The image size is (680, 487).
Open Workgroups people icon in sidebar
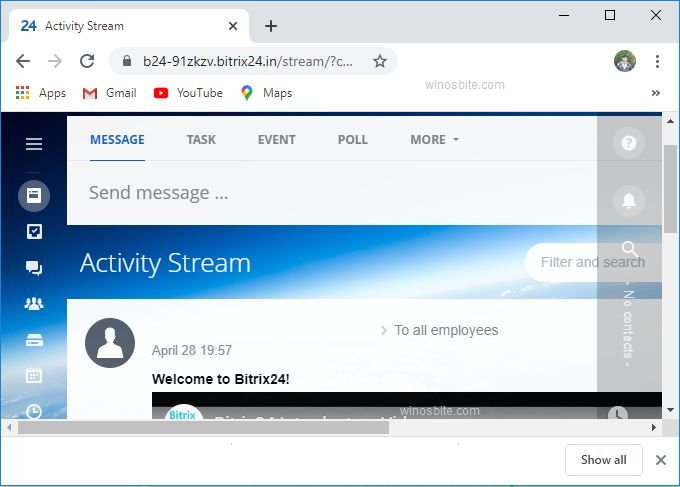(x=33, y=303)
